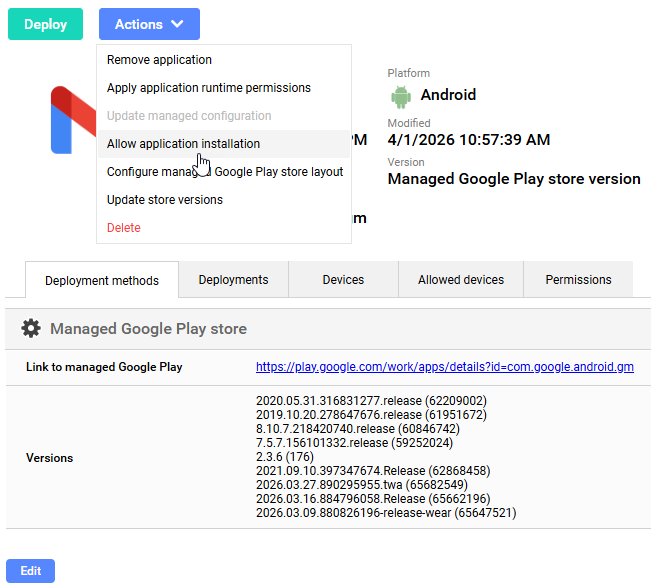This screenshot has width=651, height=587.
Task: Select version 2020.05.31.316831277.release (62209002)
Action: tap(371, 401)
